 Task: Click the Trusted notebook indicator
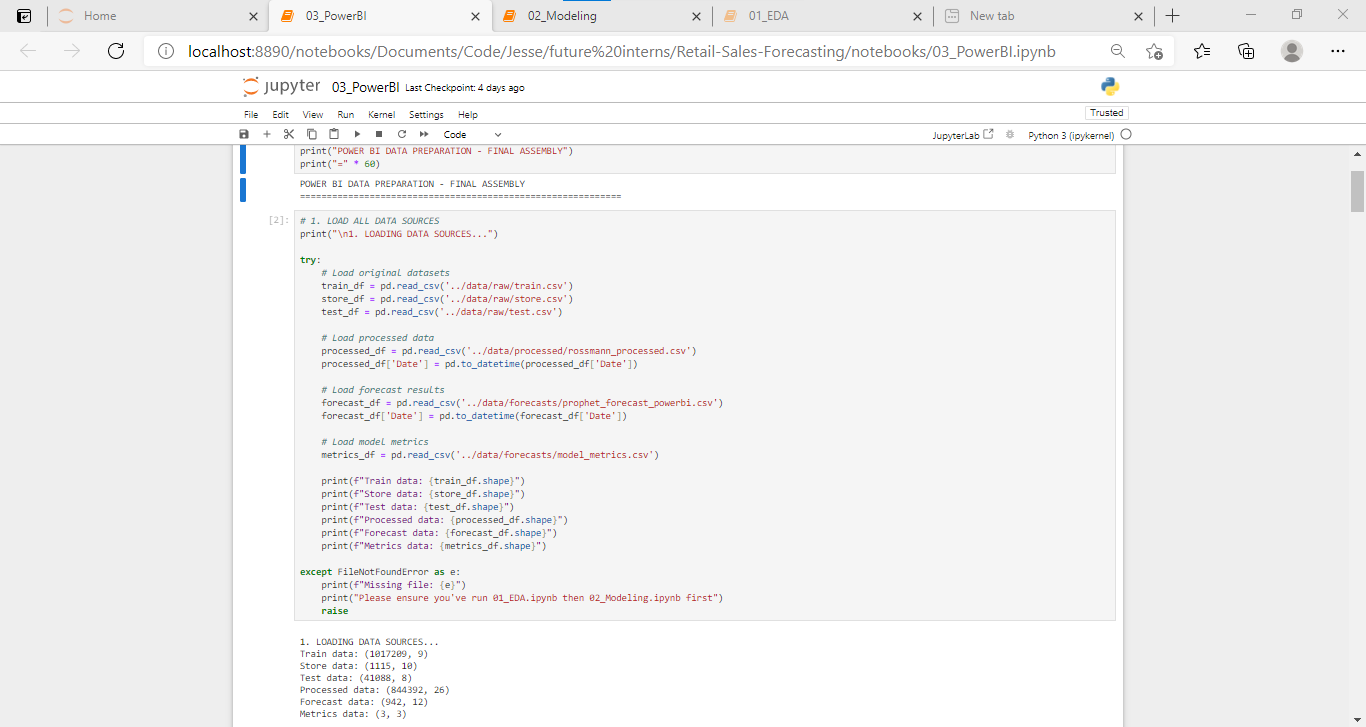pyautogui.click(x=1106, y=113)
